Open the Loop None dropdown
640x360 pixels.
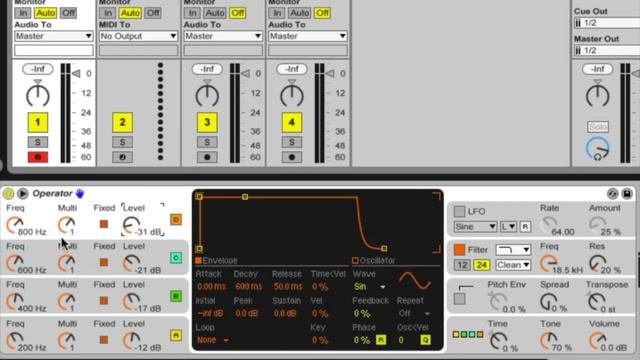[x=212, y=340]
